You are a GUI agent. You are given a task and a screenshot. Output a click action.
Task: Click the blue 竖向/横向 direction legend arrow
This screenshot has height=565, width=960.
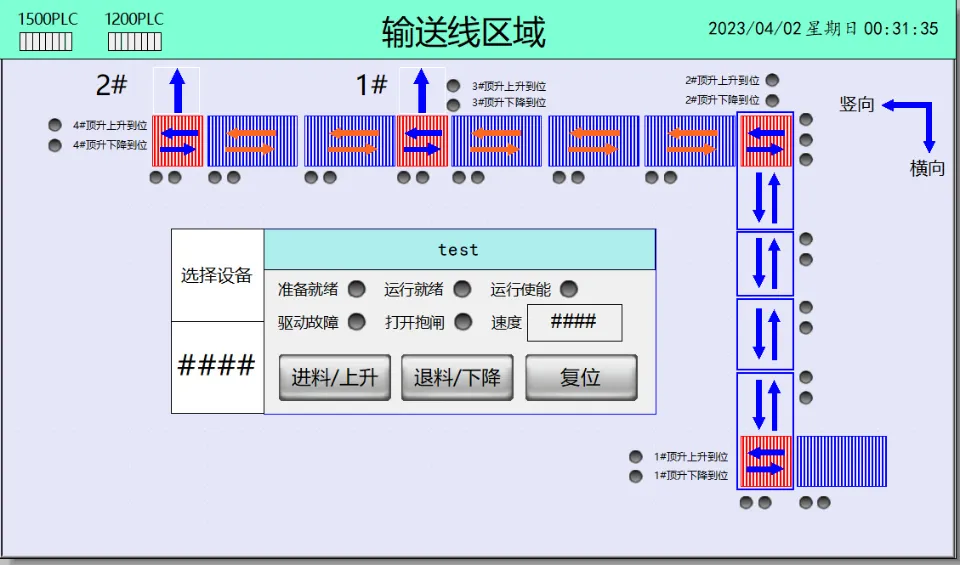click(909, 125)
